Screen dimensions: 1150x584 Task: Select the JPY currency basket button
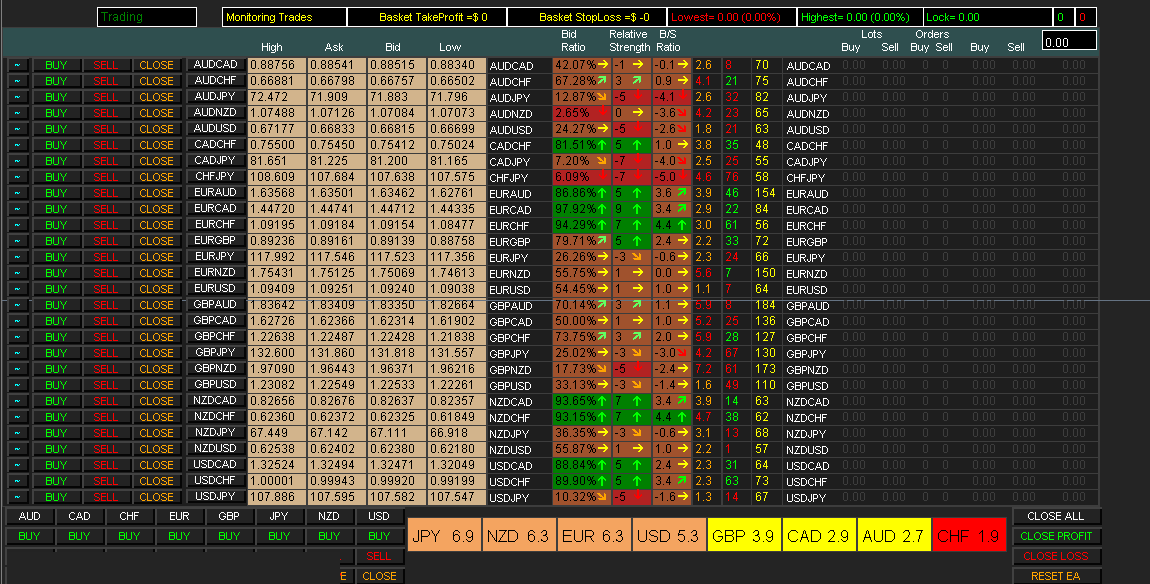point(280,517)
